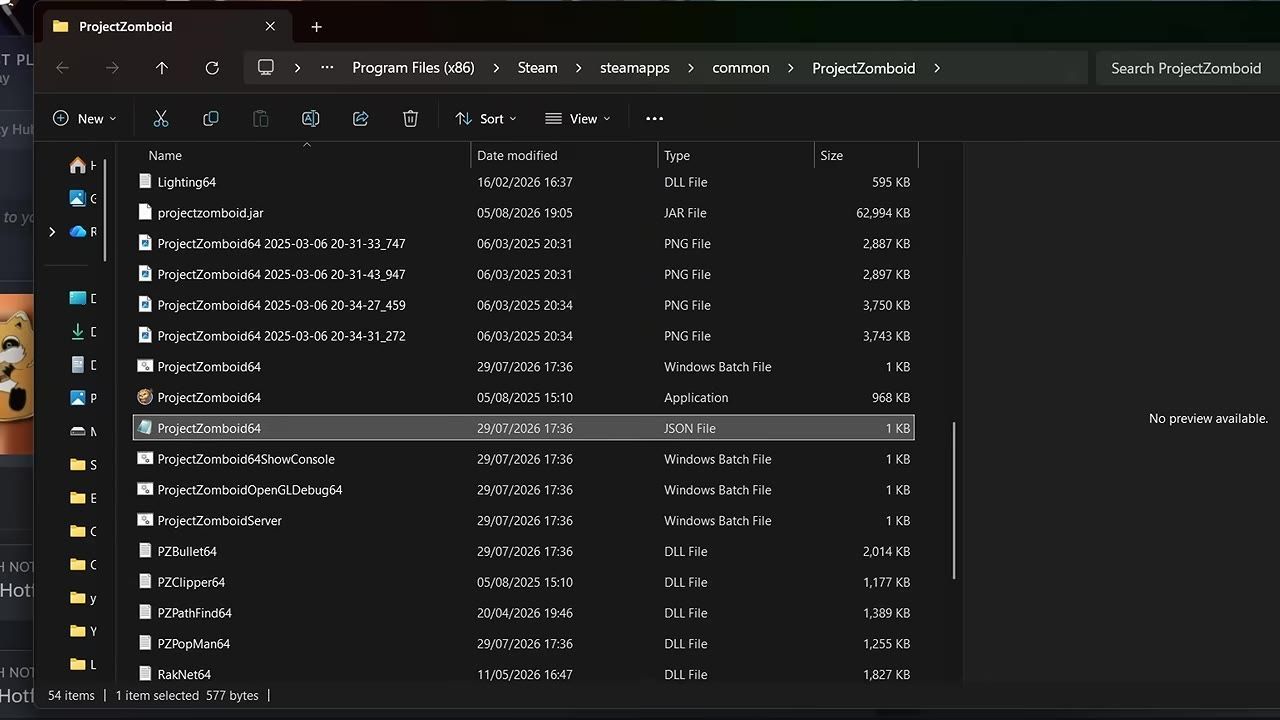Click the Copy icon in toolbar

click(211, 118)
